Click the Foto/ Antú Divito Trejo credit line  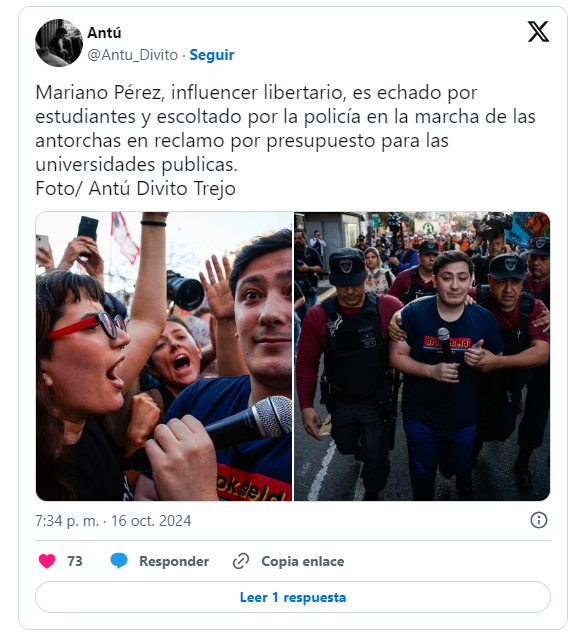tap(136, 189)
